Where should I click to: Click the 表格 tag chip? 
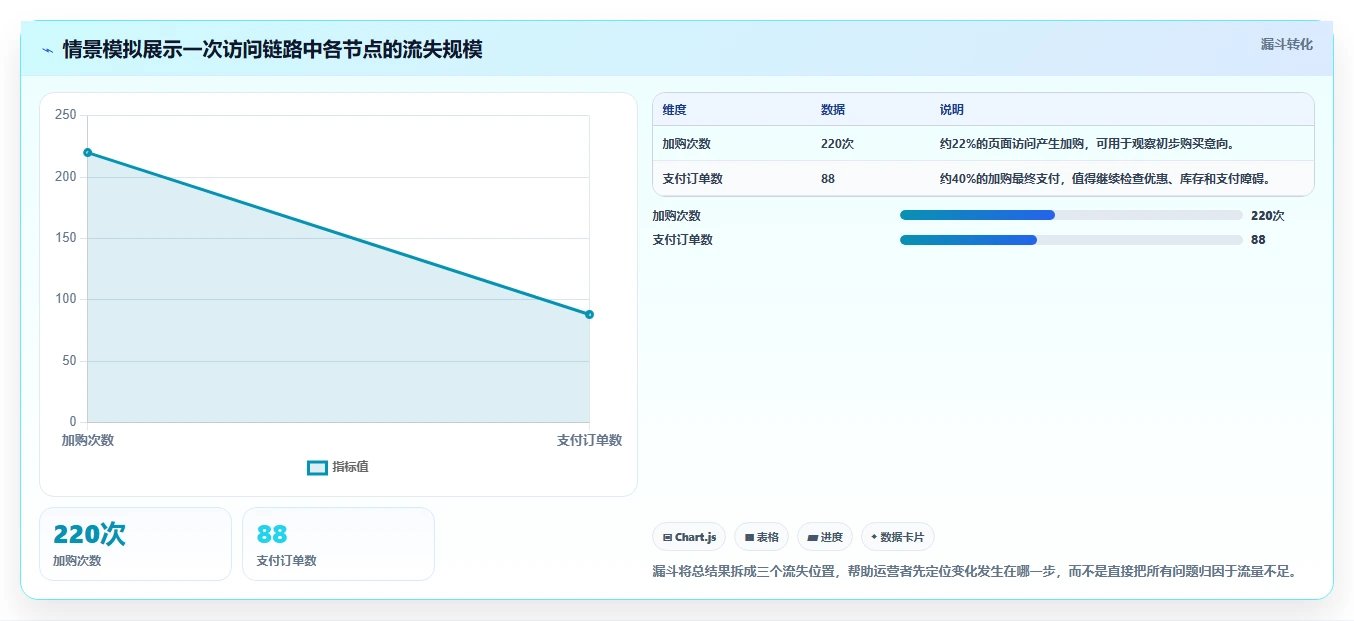(761, 537)
